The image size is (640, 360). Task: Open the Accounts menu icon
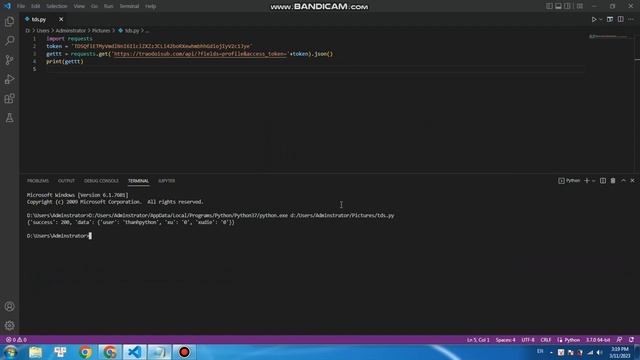click(9, 307)
